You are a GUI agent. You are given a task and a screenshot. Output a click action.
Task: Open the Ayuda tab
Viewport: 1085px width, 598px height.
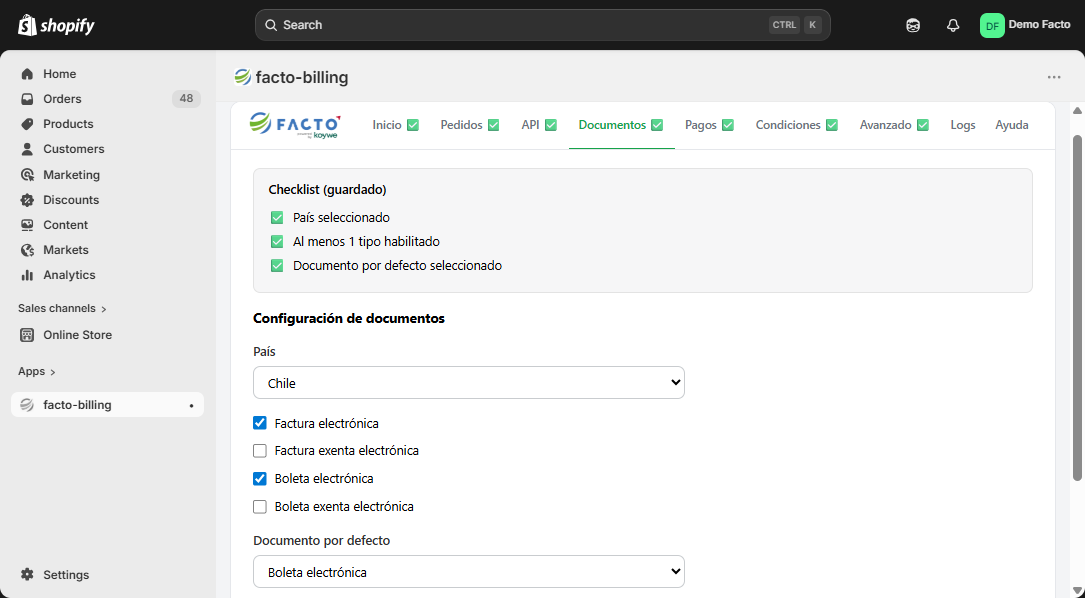click(1012, 125)
